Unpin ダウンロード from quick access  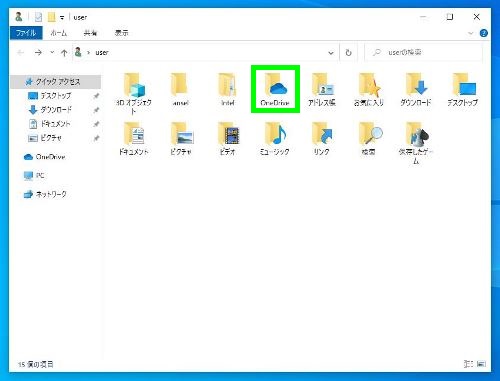tap(96, 110)
